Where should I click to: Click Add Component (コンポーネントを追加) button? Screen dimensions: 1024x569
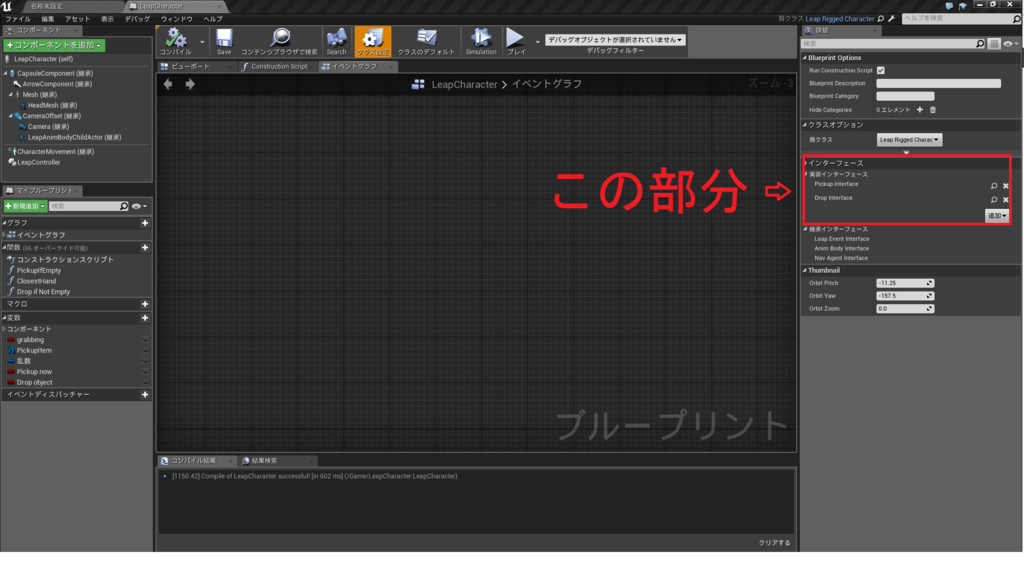pyautogui.click(x=54, y=45)
